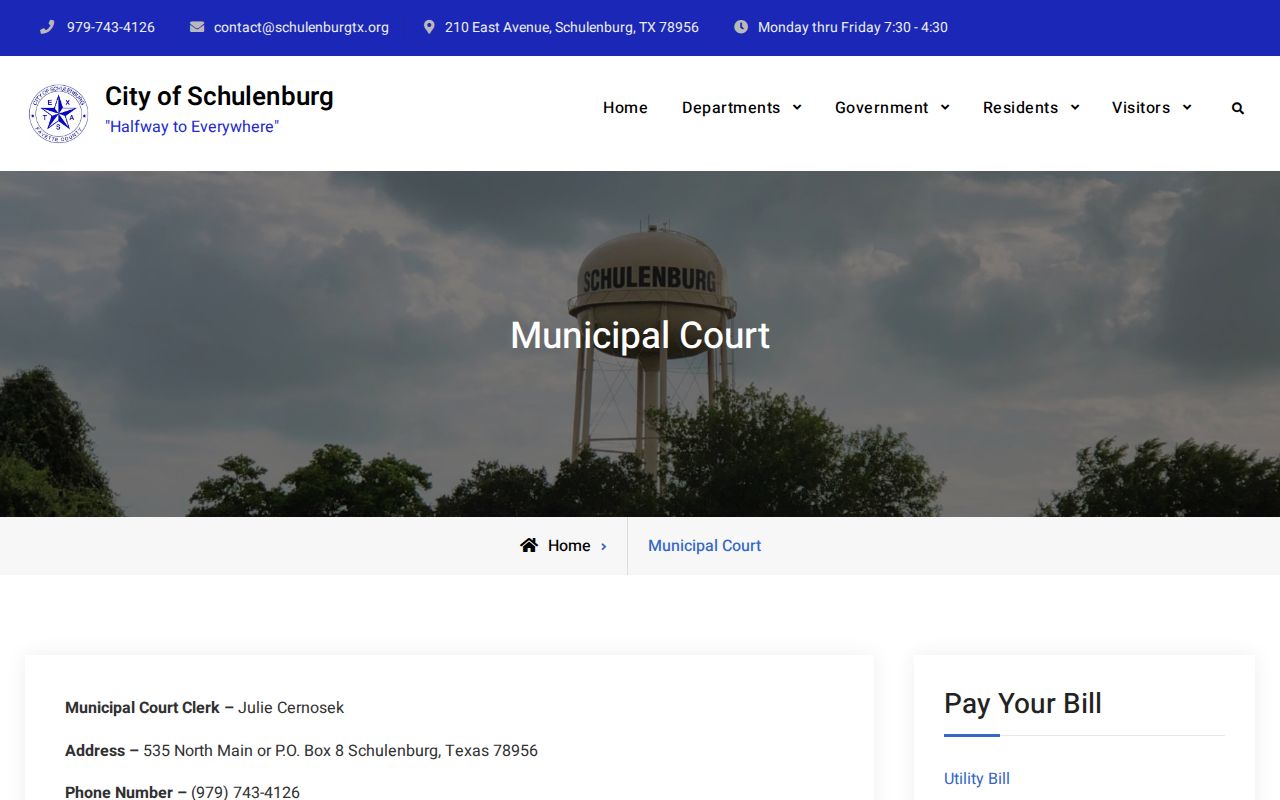The height and width of the screenshot is (800, 1280).
Task: Open the site search magnifier icon
Action: [1238, 108]
